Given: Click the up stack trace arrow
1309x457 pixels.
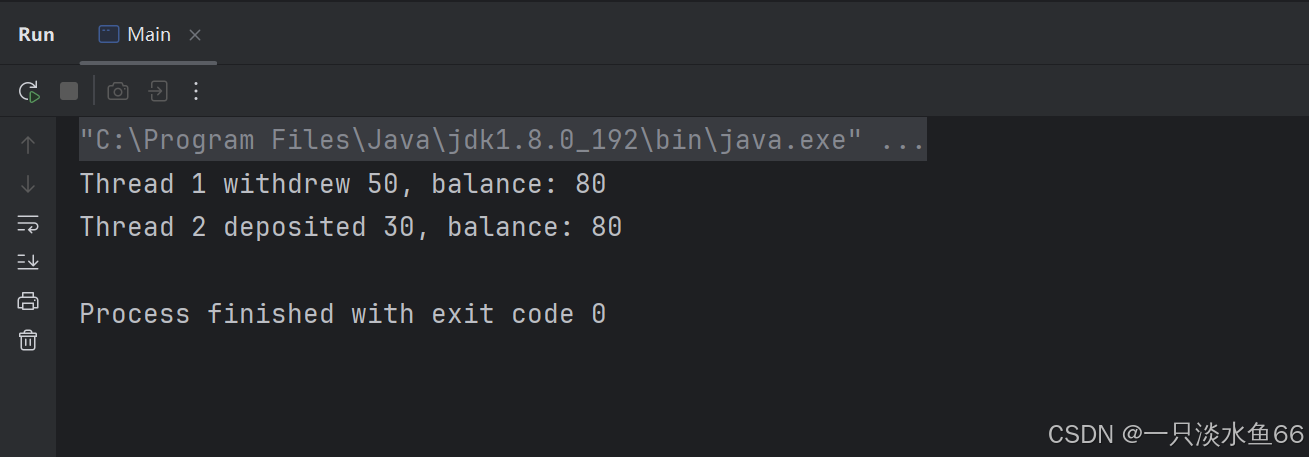Looking at the screenshot, I should [x=28, y=145].
